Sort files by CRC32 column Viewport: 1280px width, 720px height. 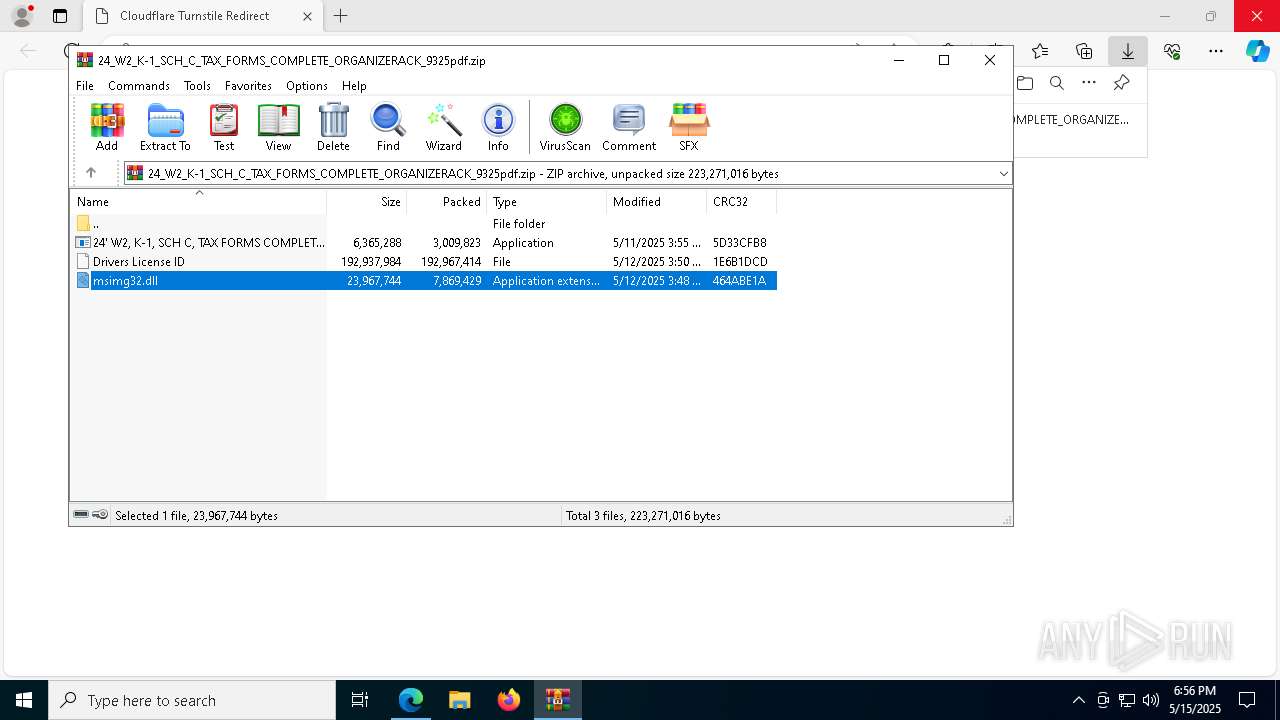click(x=741, y=201)
